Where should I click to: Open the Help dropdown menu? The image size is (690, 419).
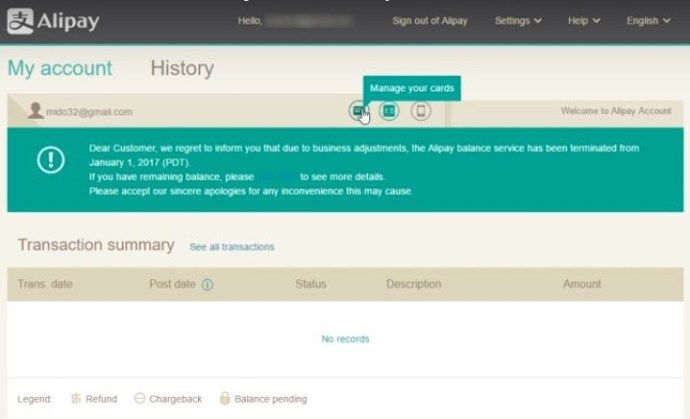coord(584,21)
